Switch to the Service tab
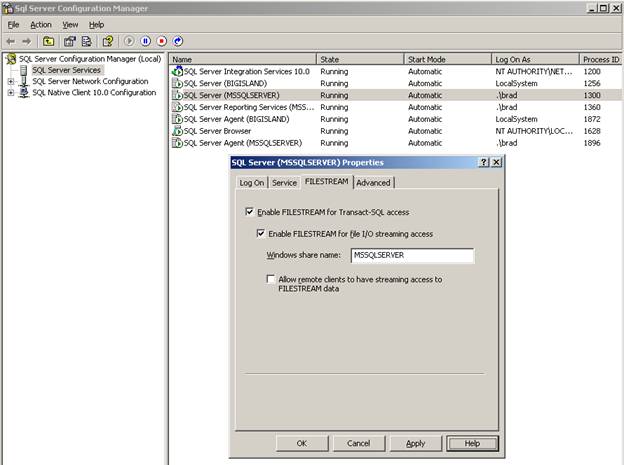 click(284, 183)
